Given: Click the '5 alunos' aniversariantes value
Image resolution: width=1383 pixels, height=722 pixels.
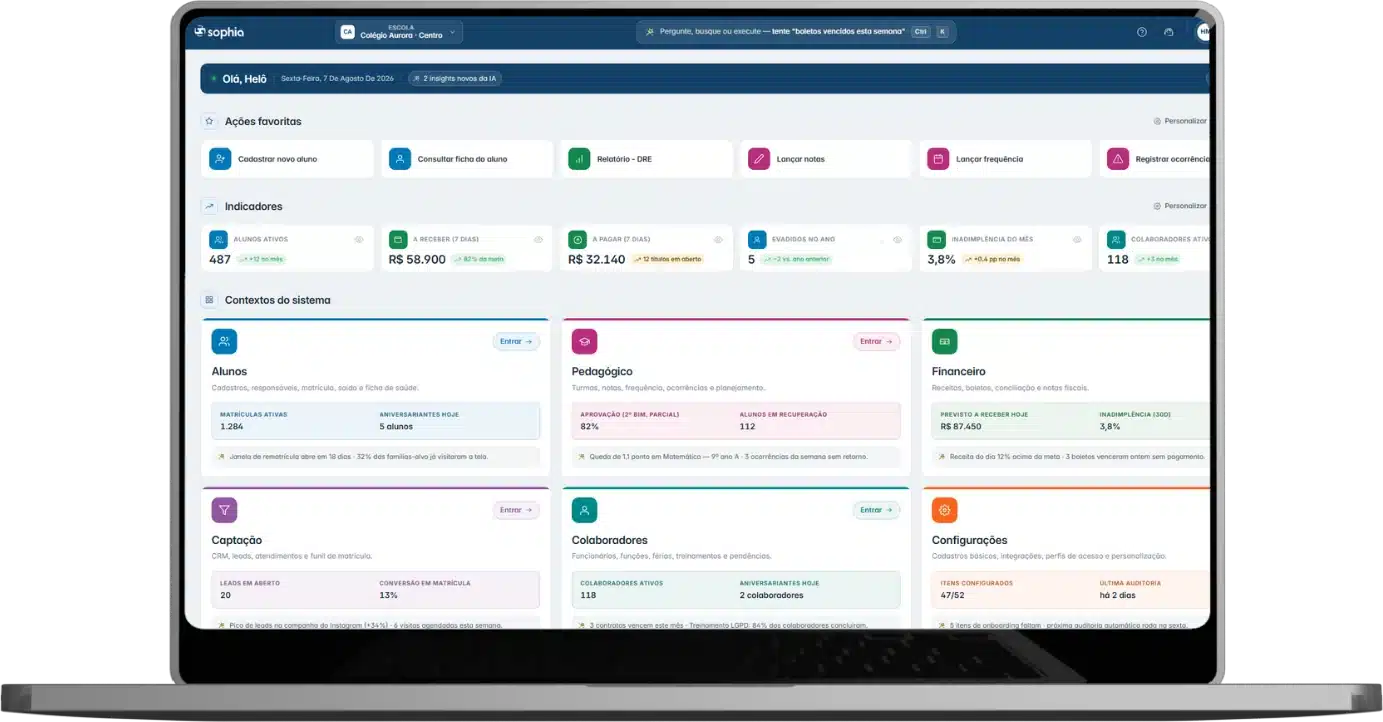Looking at the screenshot, I should click(x=396, y=426).
